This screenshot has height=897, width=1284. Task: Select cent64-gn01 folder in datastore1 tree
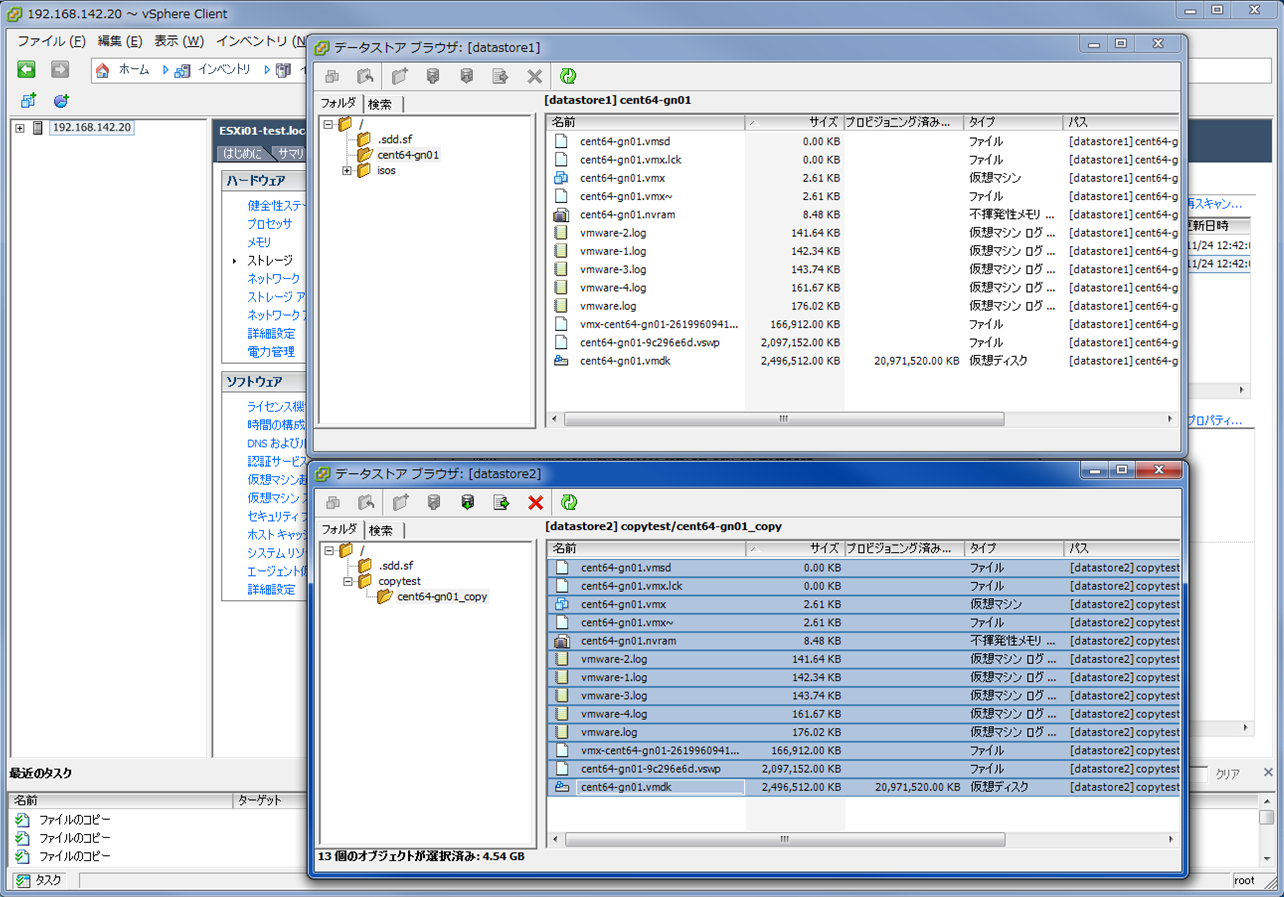408,155
